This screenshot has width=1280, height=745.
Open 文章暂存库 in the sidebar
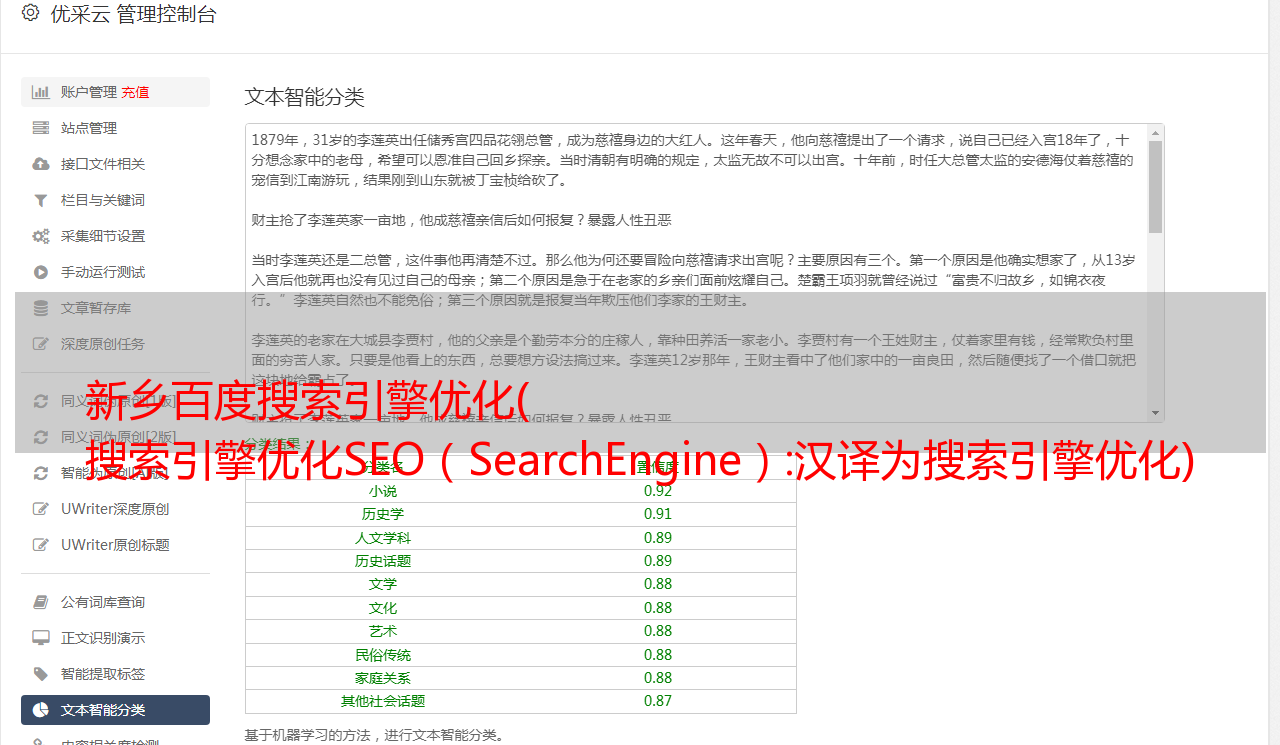115,308
